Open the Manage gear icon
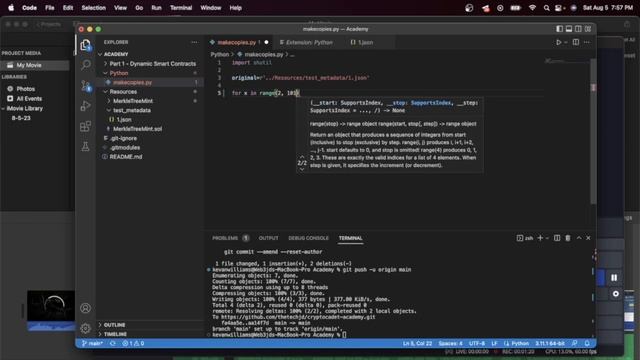640x360 pixels. (x=85, y=328)
